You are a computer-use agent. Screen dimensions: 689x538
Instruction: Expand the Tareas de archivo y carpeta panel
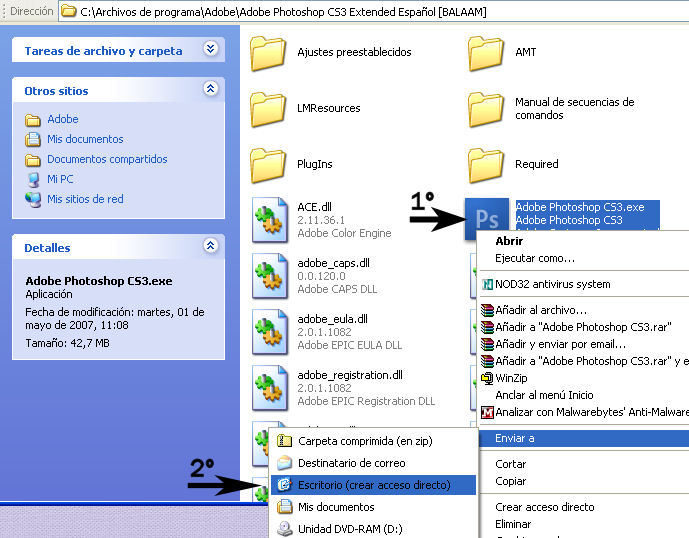tap(210, 48)
